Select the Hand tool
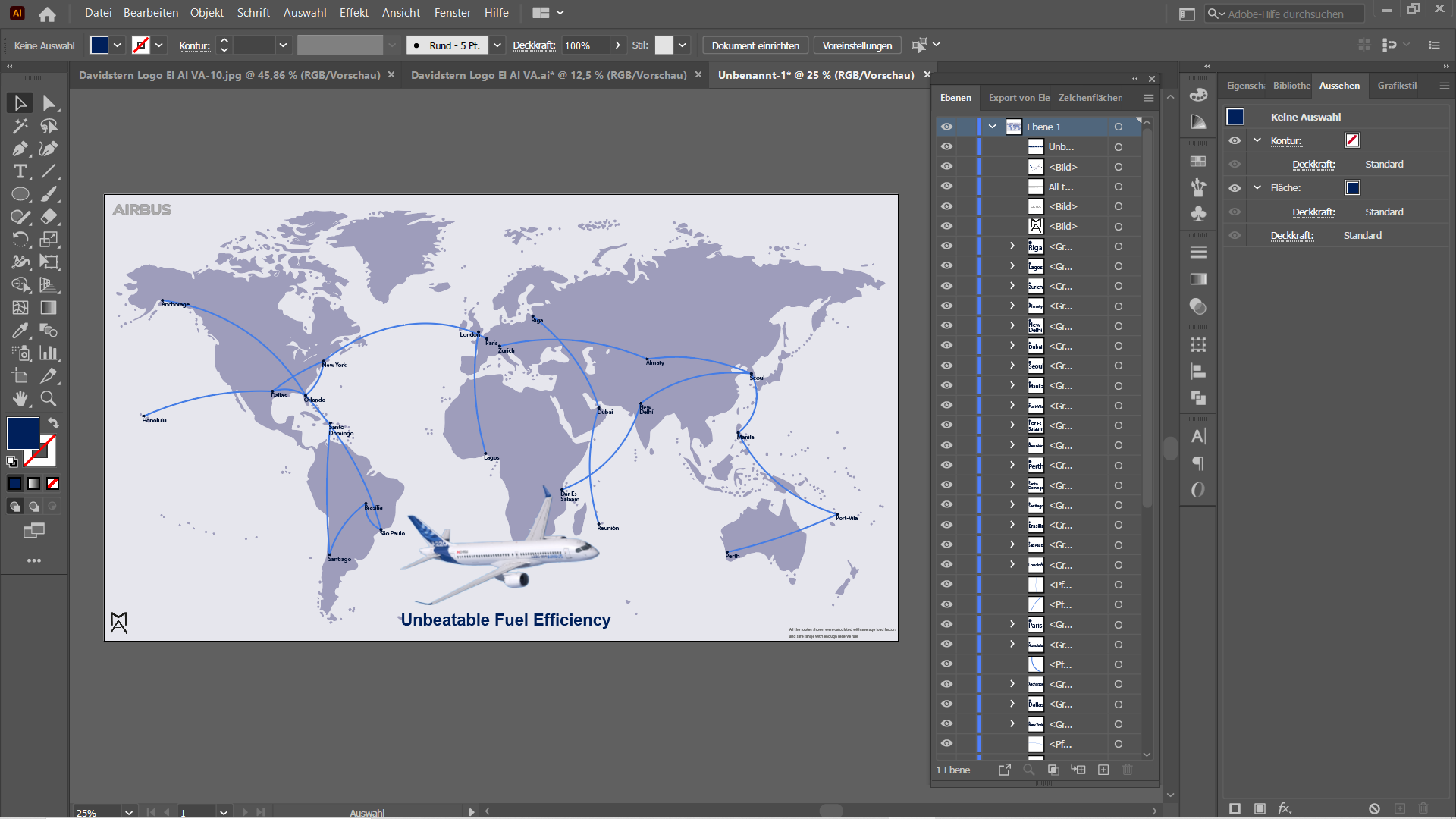The image size is (1456, 819). [20, 399]
